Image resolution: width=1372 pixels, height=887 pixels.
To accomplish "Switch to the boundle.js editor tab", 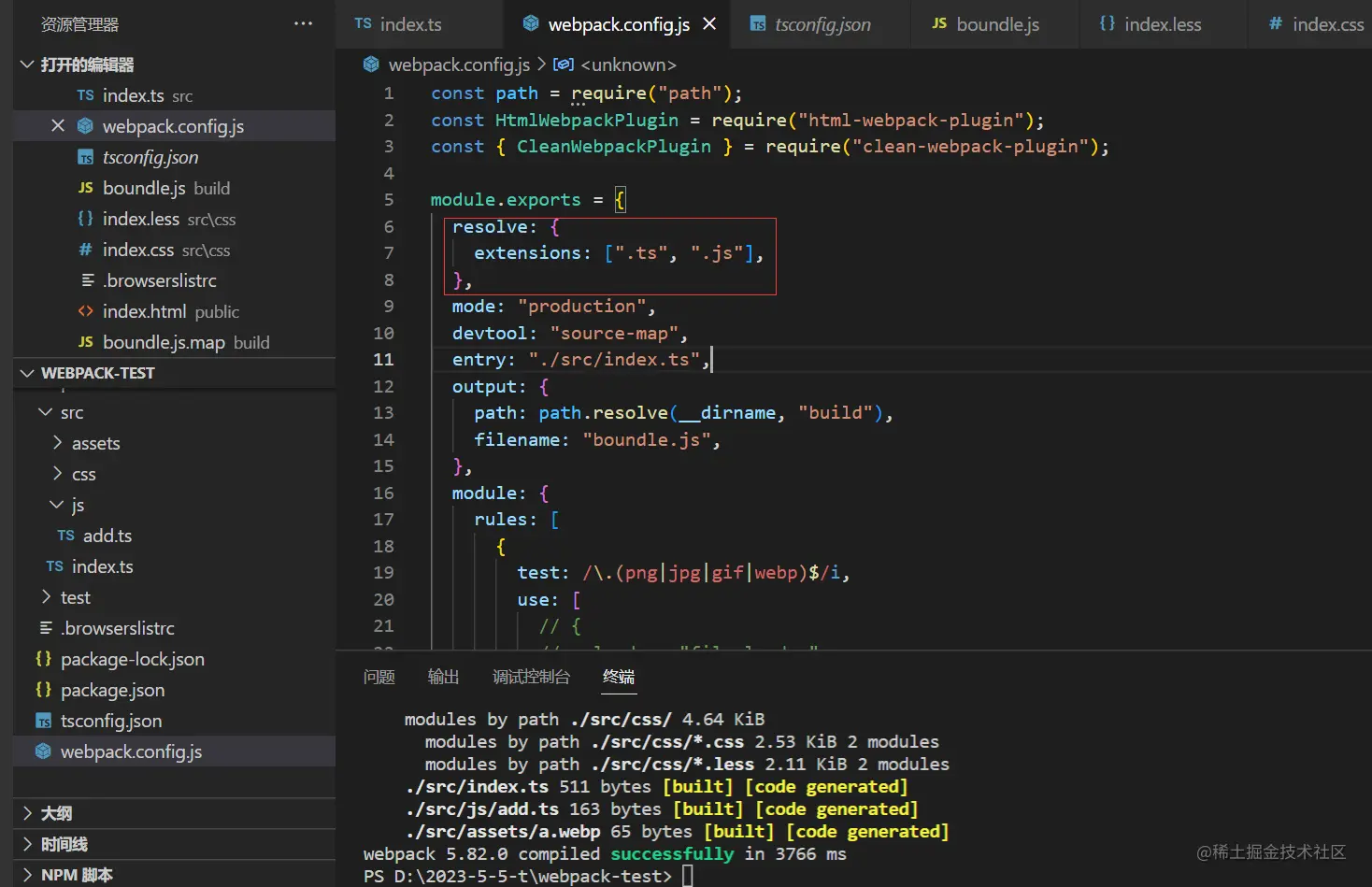I will (x=995, y=24).
